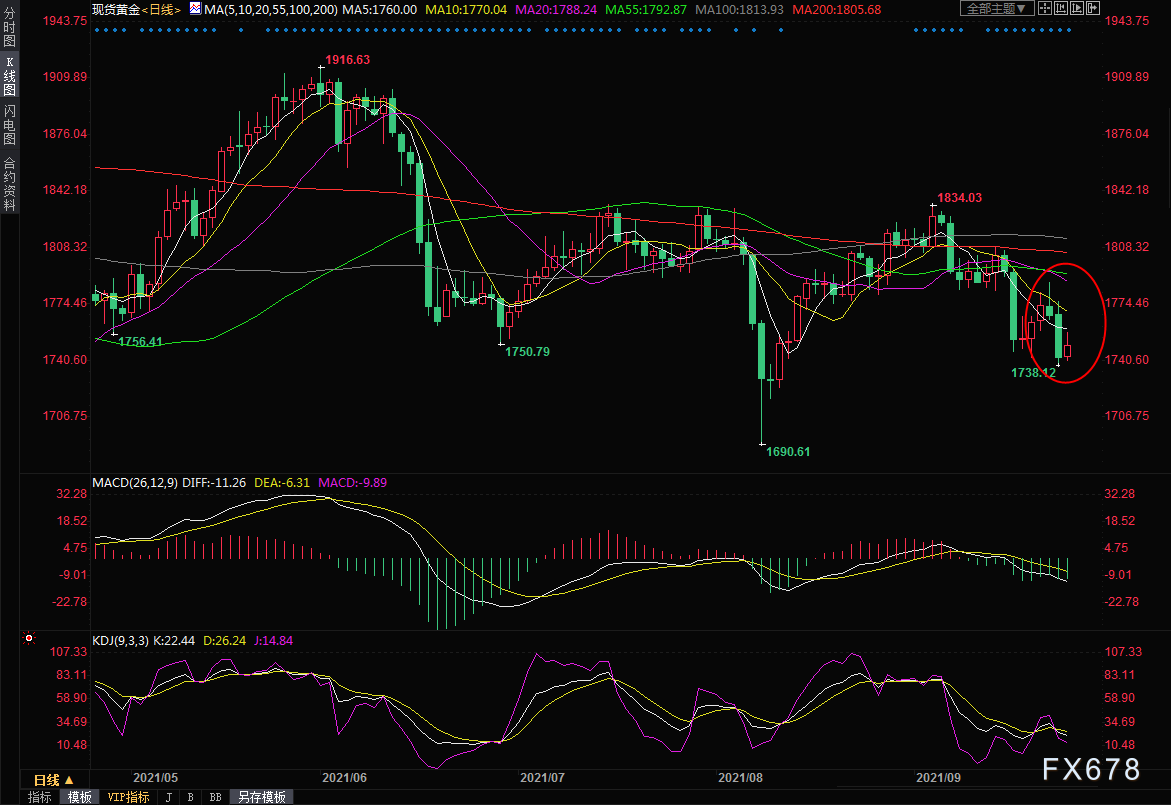
Task: Select the K线图 side tab
Action: (9, 76)
